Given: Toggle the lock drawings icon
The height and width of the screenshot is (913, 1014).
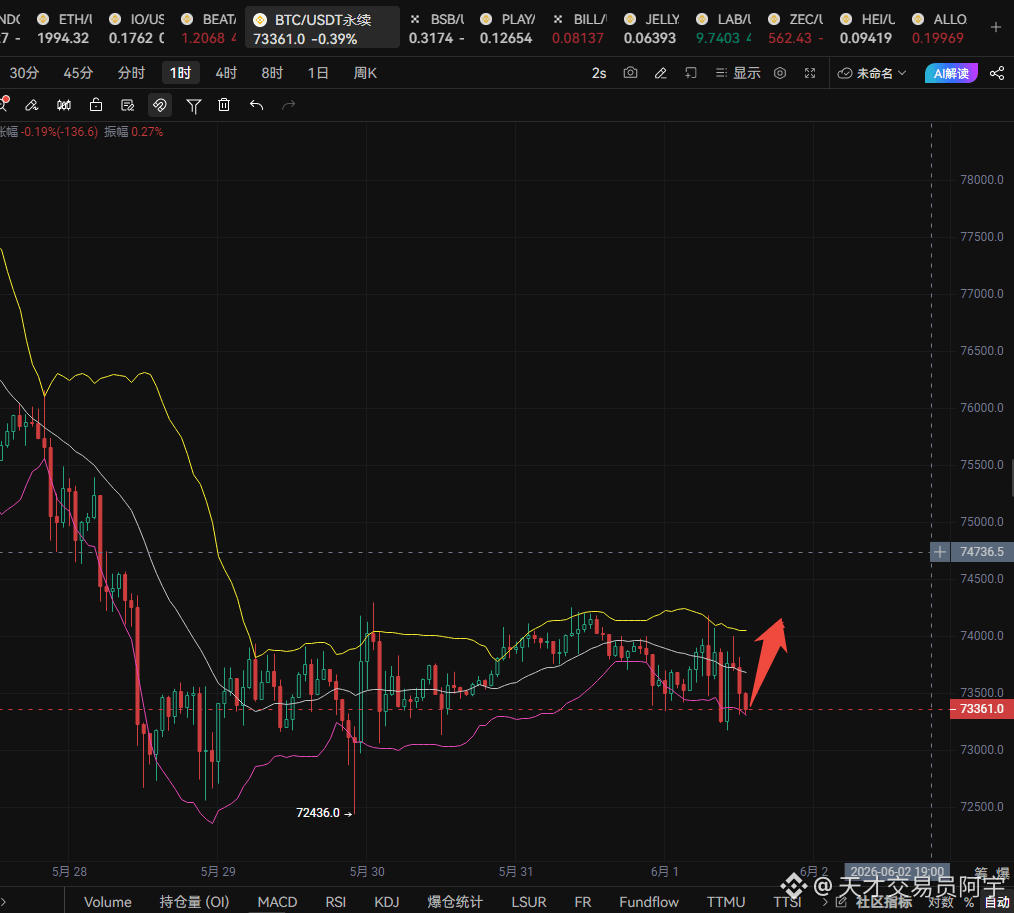Looking at the screenshot, I should [x=96, y=105].
